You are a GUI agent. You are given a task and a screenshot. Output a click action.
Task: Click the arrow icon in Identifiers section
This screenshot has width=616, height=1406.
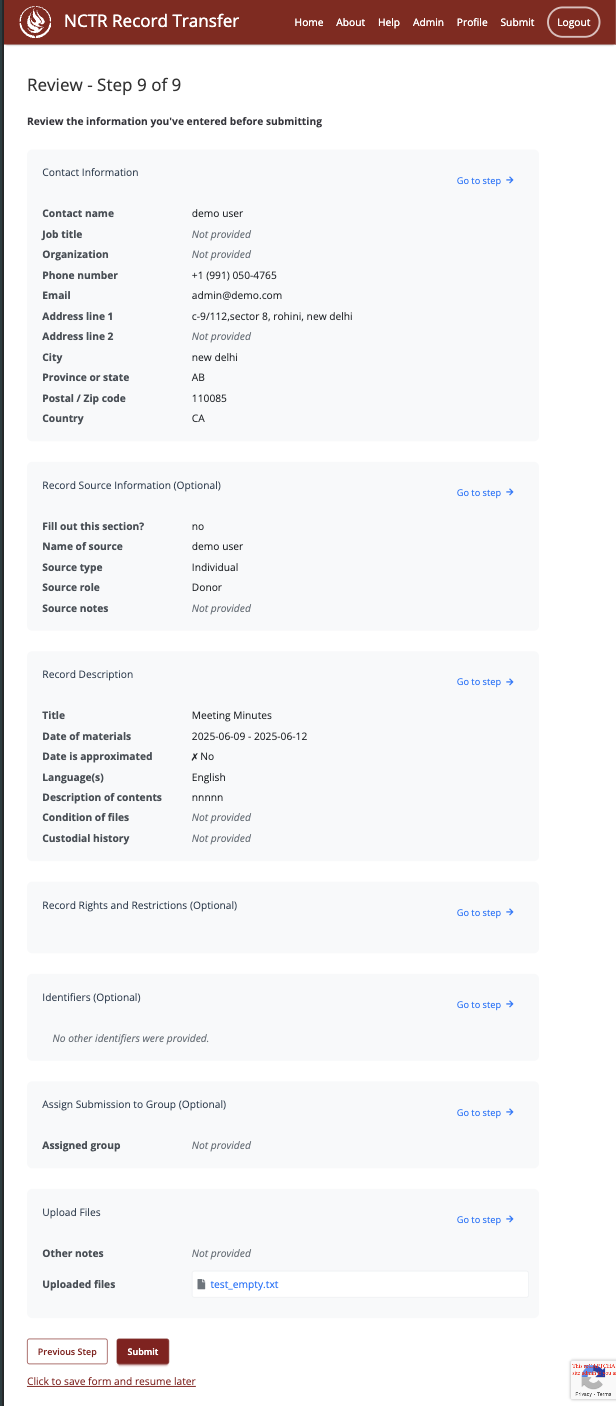[x=510, y=1005]
